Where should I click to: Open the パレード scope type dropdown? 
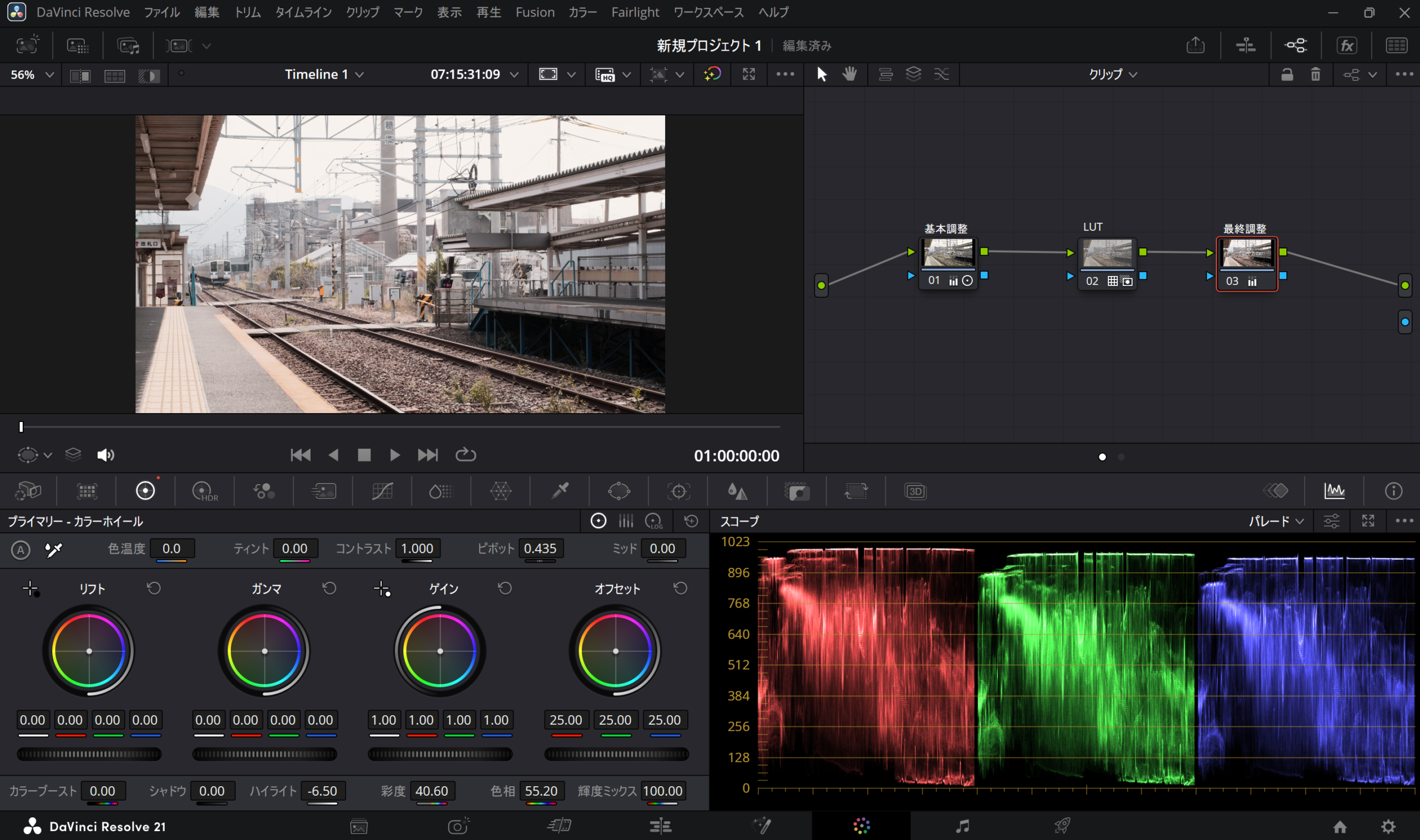click(x=1276, y=521)
